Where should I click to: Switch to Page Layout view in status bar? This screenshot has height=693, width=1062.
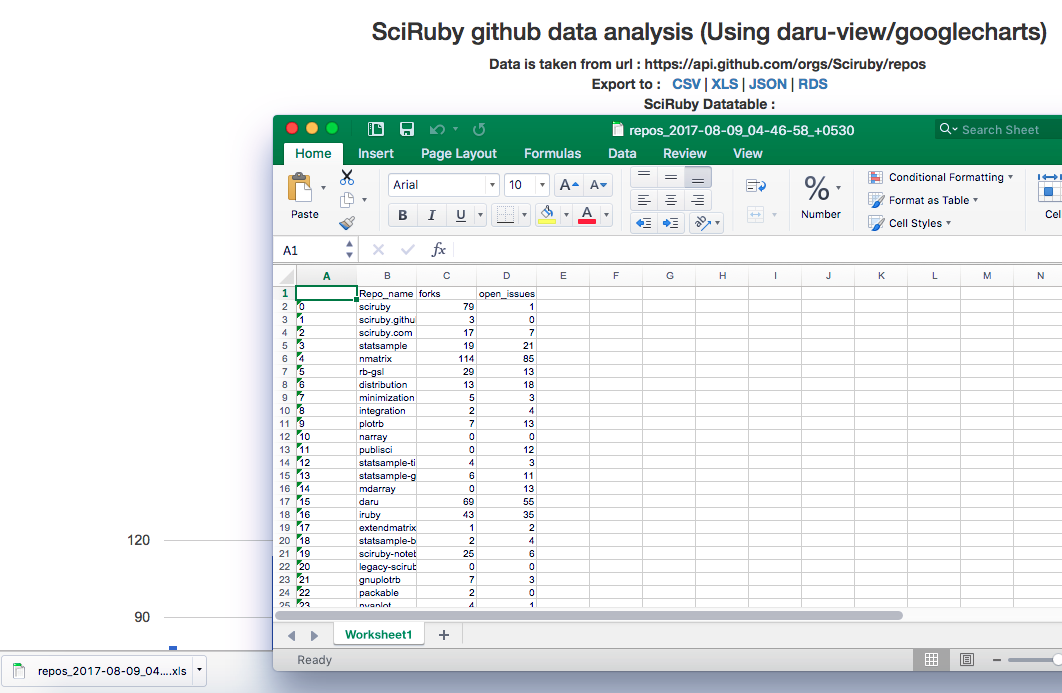(x=966, y=660)
